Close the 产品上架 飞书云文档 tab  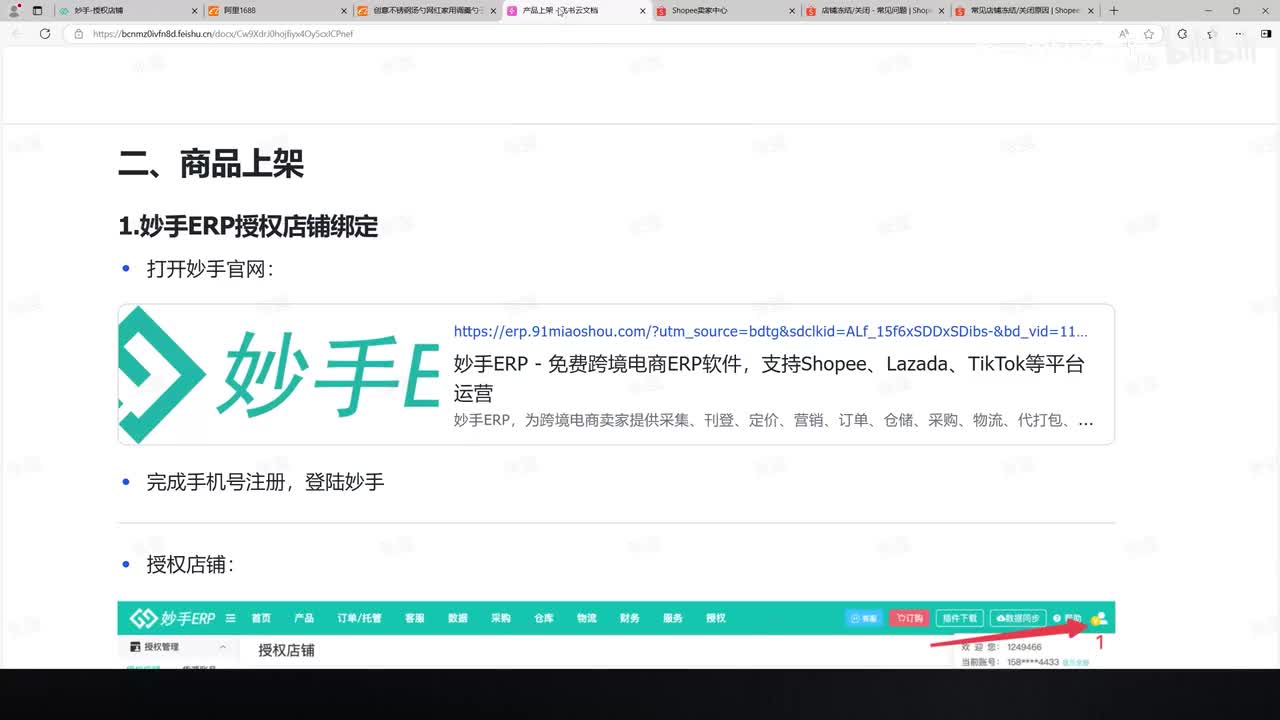click(643, 11)
